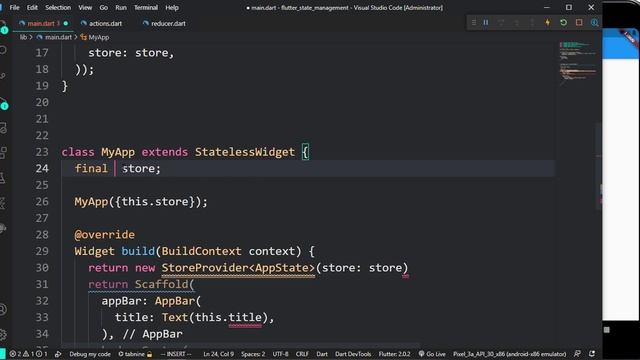Open the File menu

(x=14, y=7)
